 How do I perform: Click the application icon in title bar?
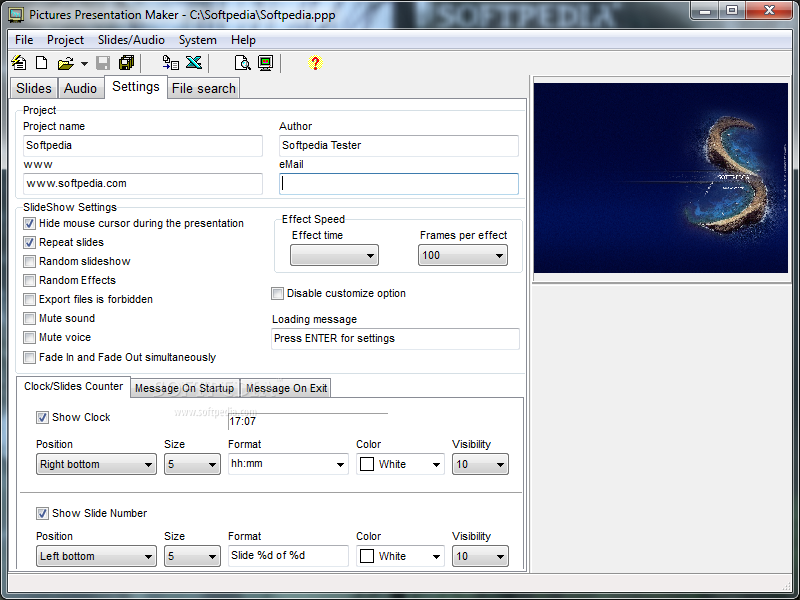click(x=16, y=14)
